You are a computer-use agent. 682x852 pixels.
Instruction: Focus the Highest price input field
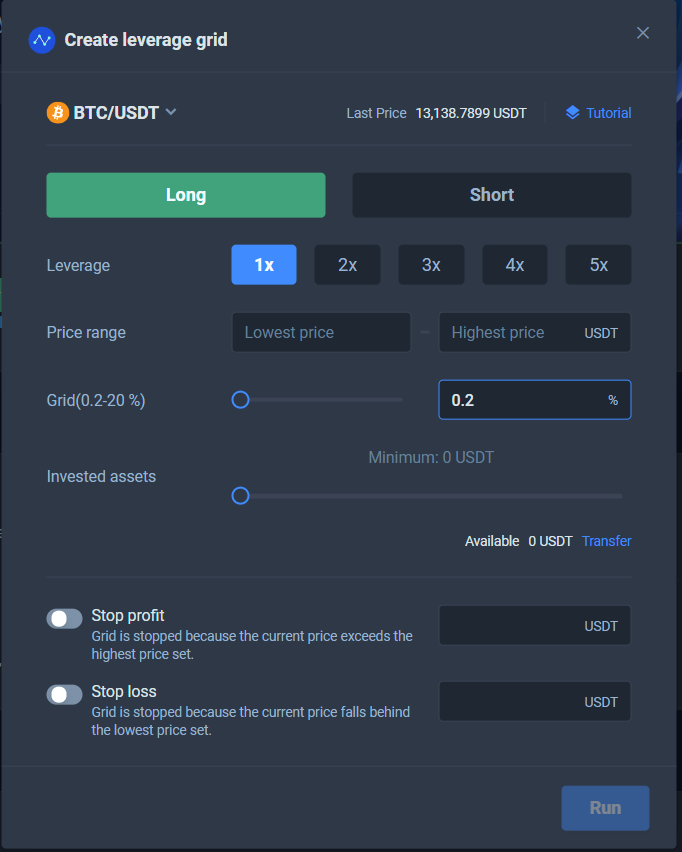[510, 332]
